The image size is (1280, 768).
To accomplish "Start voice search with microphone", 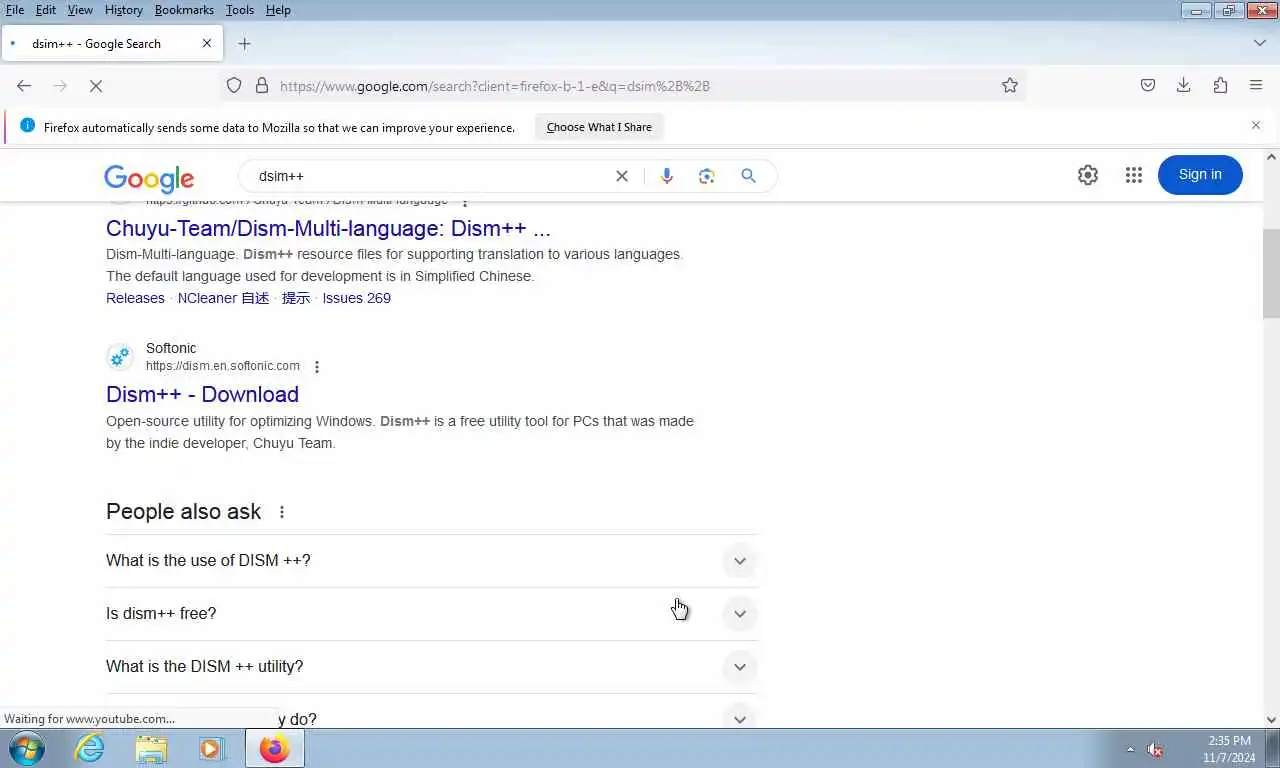I will tap(667, 176).
